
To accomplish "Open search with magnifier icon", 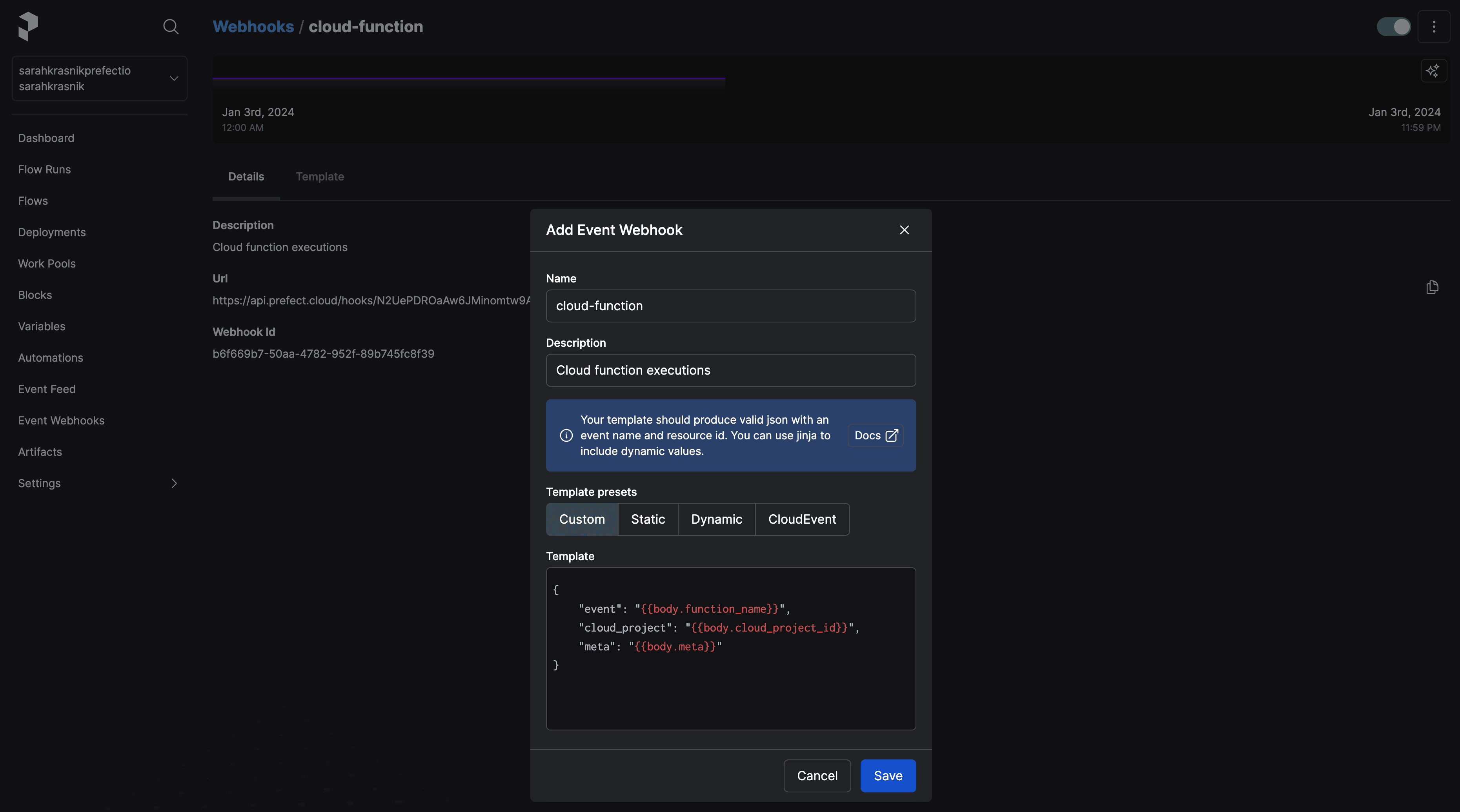I will coord(171,27).
